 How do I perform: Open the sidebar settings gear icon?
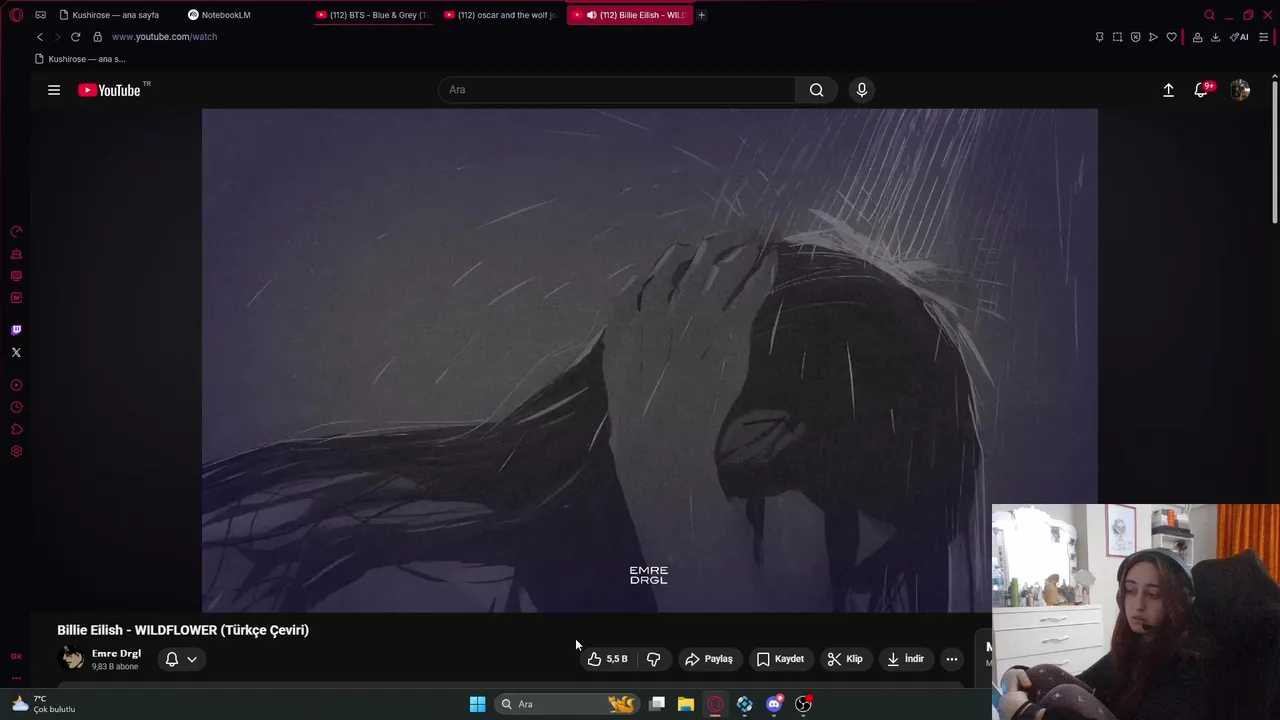[16, 451]
